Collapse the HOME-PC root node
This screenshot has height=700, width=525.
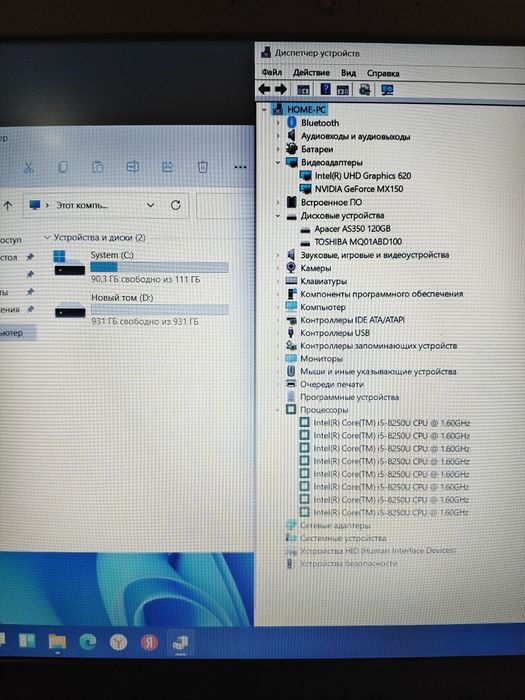tap(264, 109)
